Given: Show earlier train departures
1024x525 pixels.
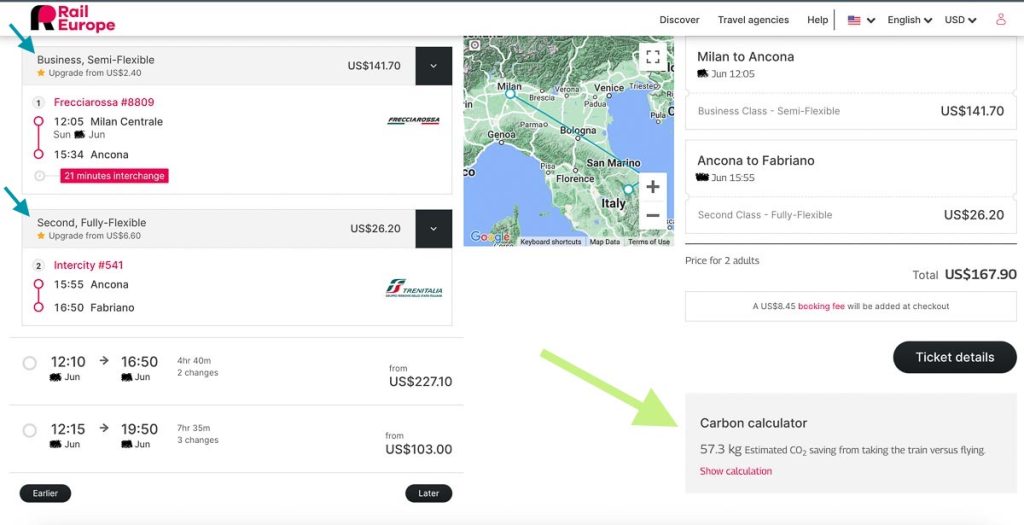Looking at the screenshot, I should click(45, 494).
